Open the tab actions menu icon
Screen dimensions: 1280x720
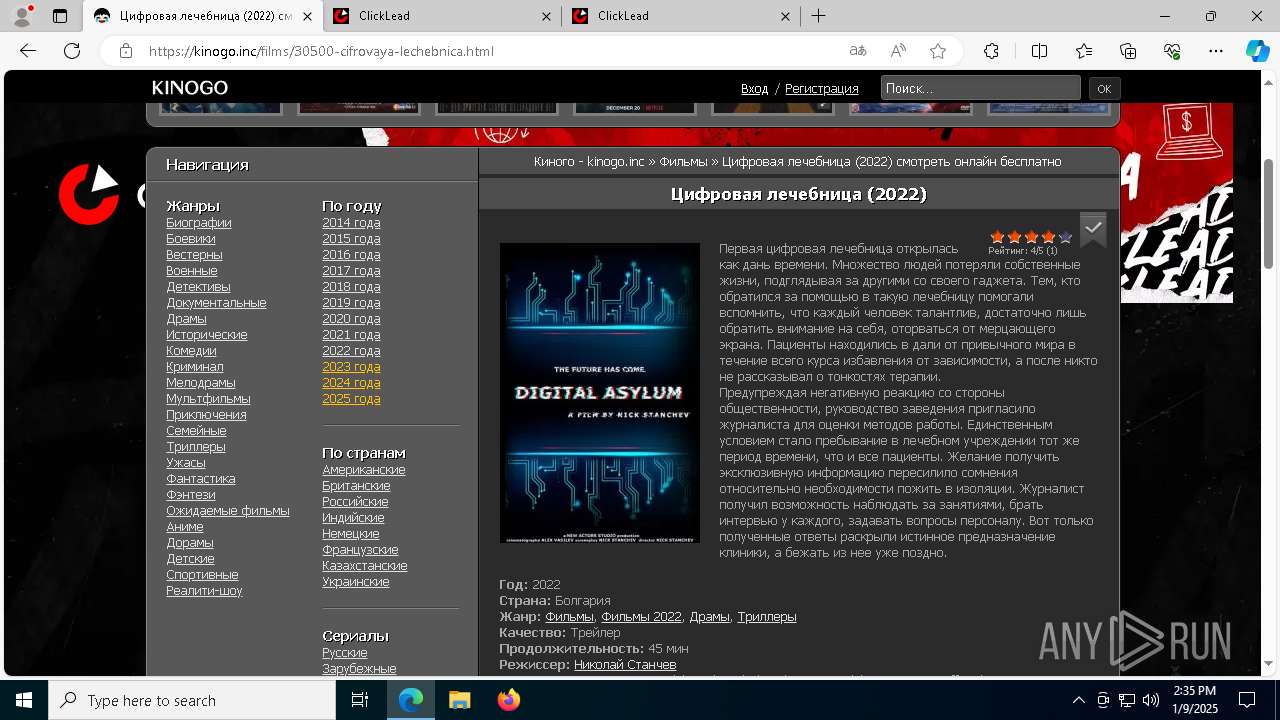point(60,16)
